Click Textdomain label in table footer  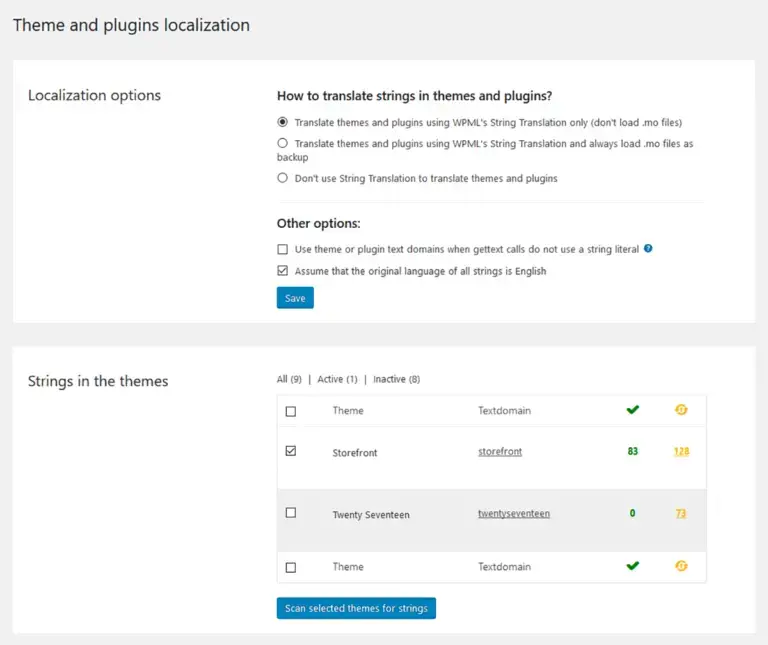504,567
